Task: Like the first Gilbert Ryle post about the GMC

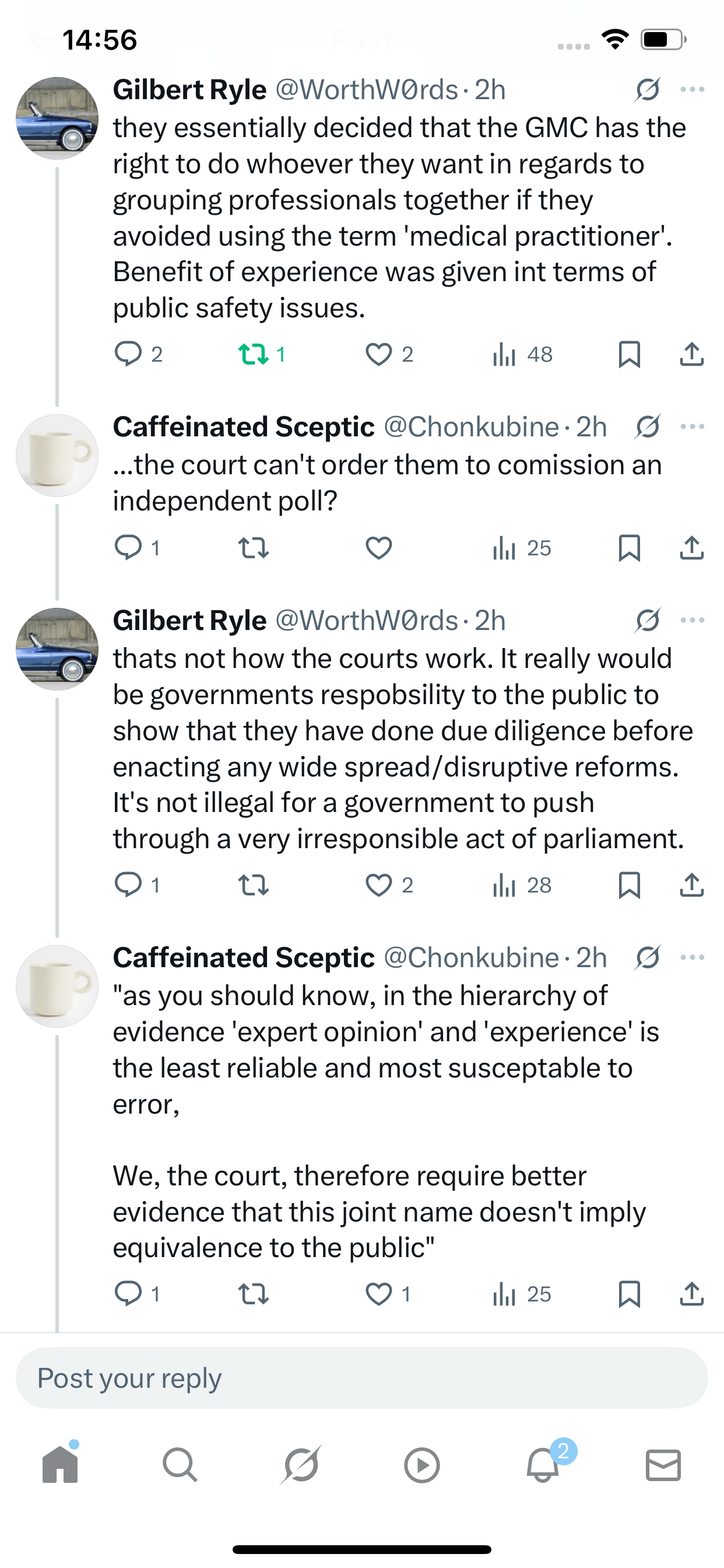Action: click(378, 354)
